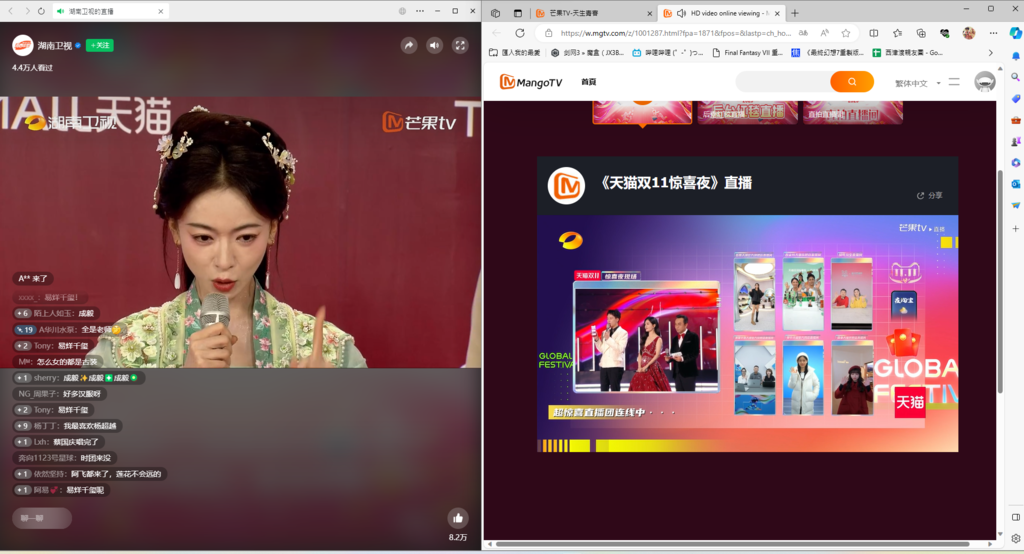The width and height of the screenshot is (1024, 554).
Task: Open Copilot in the Edge sidebar
Action: pyautogui.click(x=1016, y=33)
